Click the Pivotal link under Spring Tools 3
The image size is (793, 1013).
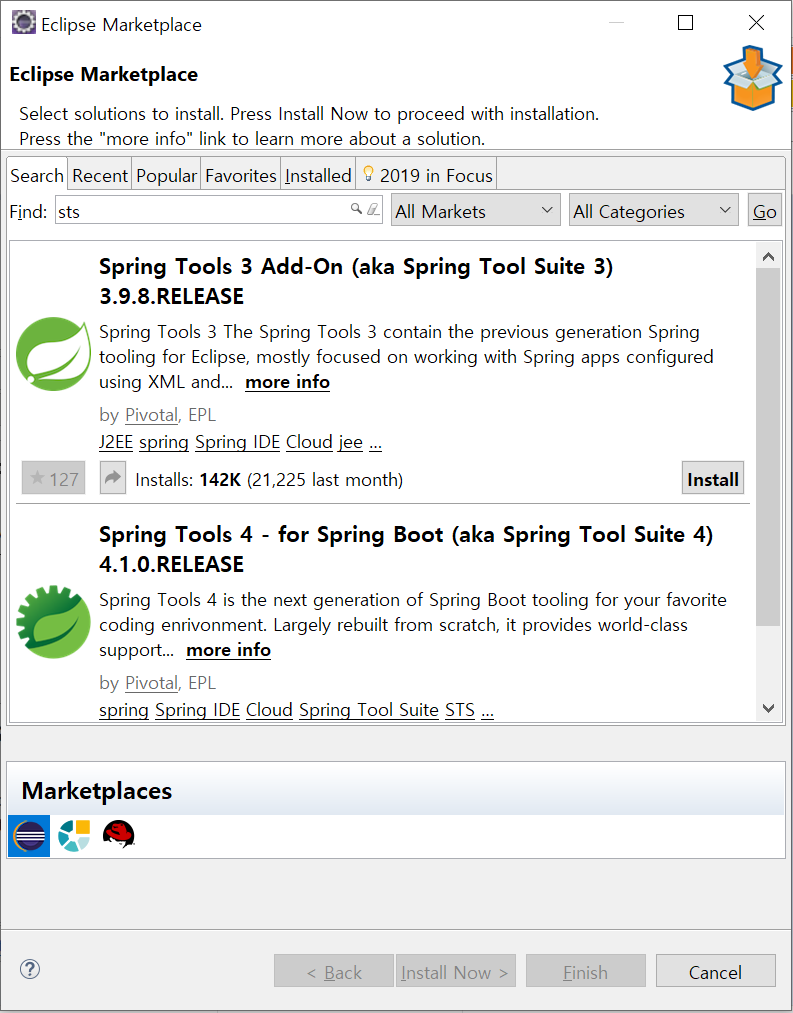tap(151, 415)
